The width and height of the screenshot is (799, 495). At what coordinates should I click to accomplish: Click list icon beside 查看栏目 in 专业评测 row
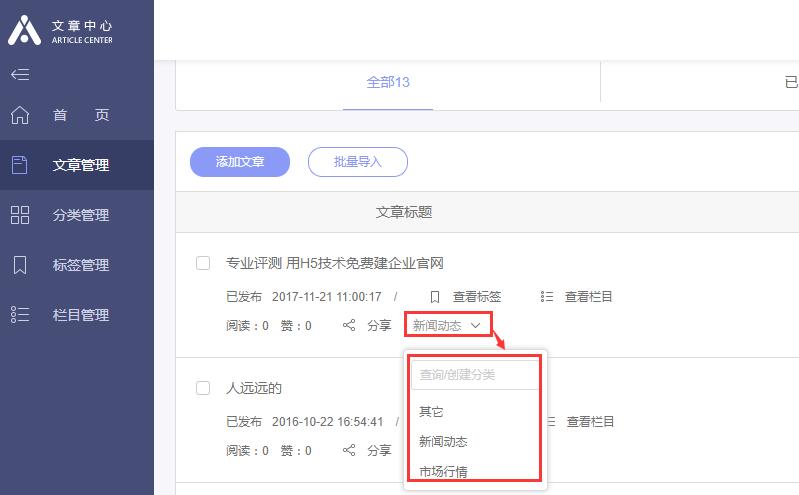tap(547, 297)
